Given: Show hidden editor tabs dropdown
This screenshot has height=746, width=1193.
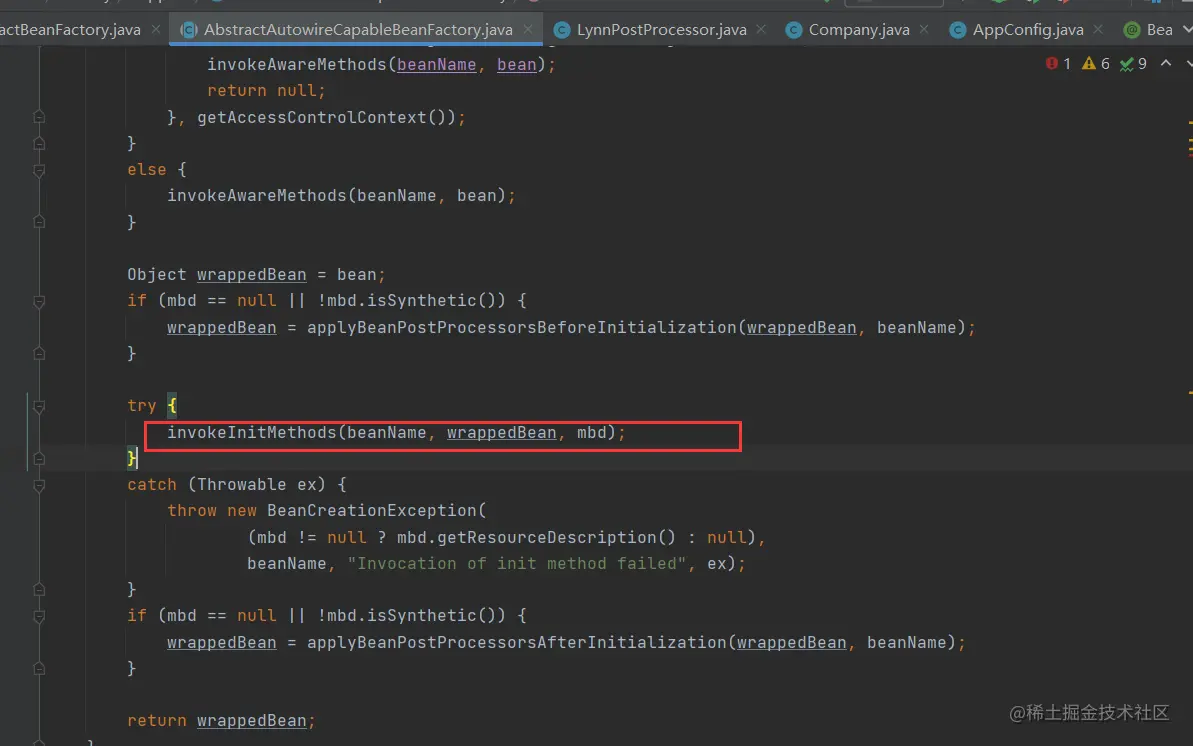Looking at the screenshot, I should coord(1187,30).
